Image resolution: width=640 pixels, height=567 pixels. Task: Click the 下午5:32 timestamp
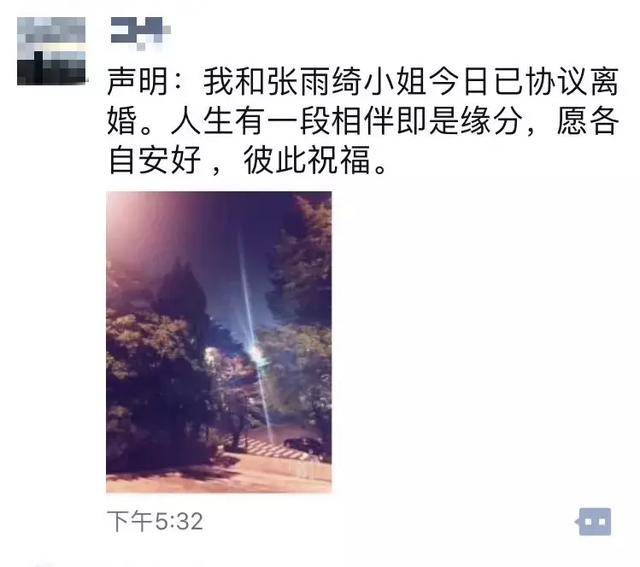(x=155, y=521)
